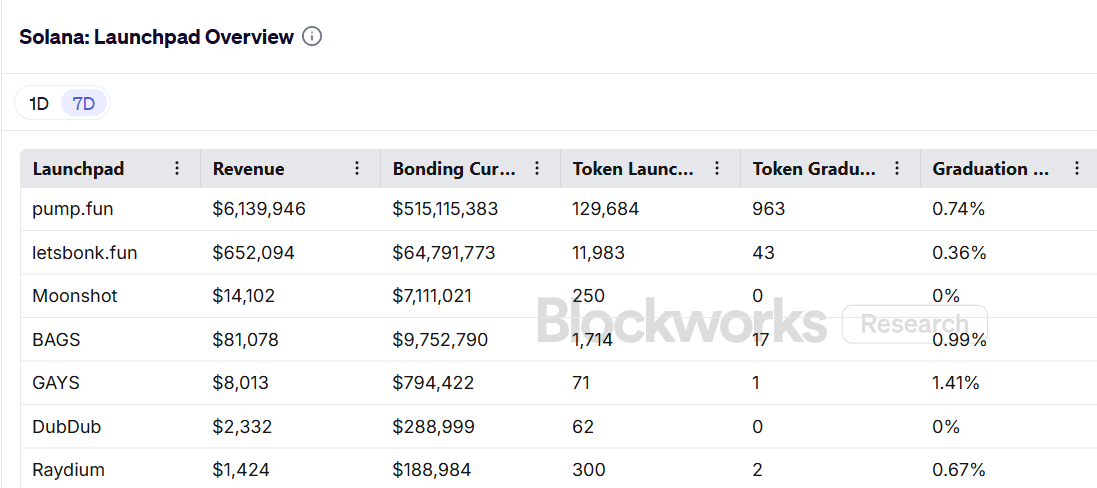Sort by the Token Graduations column header
The image size is (1097, 488).
pyautogui.click(x=814, y=168)
